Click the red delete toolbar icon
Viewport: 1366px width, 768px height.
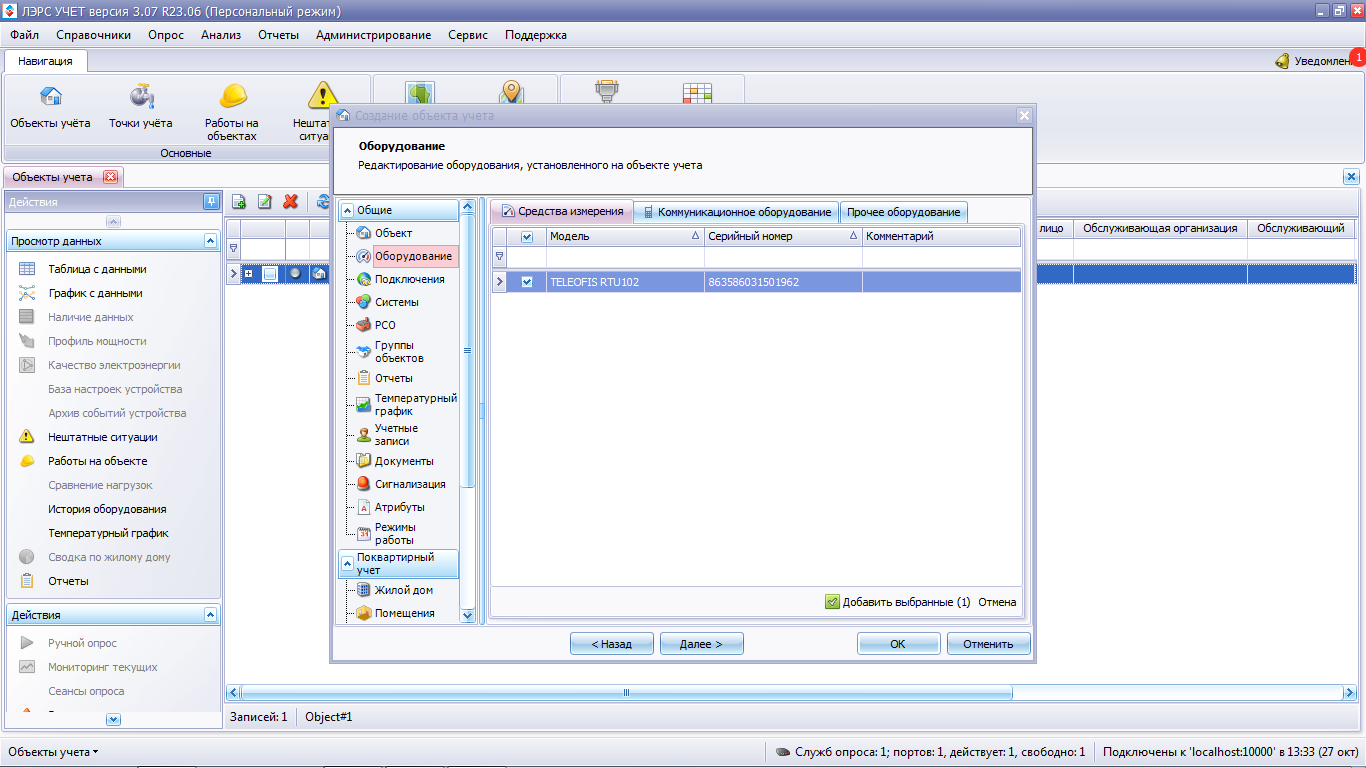(x=291, y=202)
